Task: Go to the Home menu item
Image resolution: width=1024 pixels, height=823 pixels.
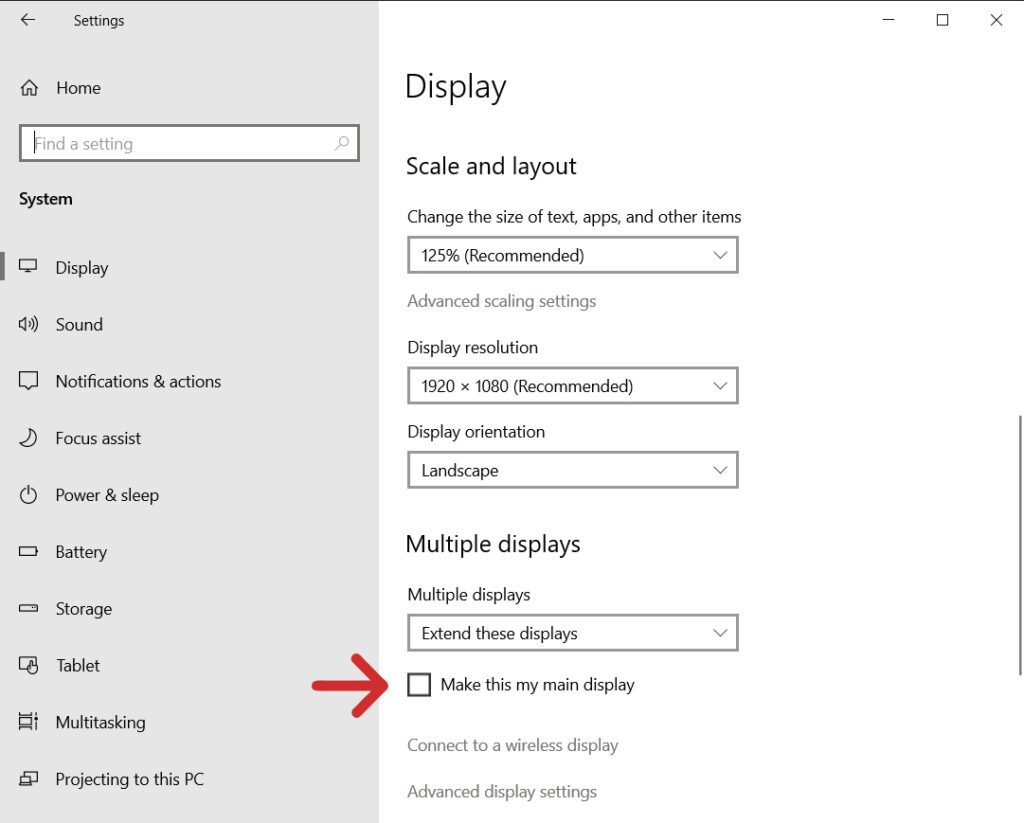Action: click(x=78, y=88)
